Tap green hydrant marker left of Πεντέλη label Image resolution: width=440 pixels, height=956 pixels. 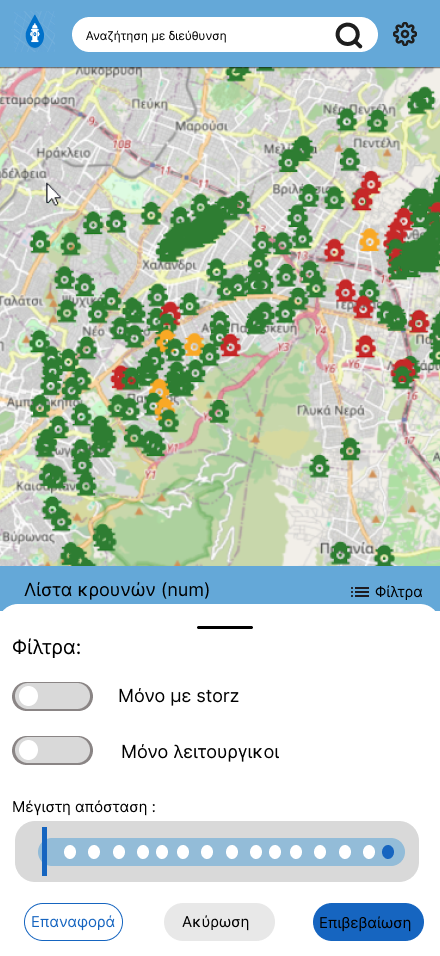pos(350,159)
